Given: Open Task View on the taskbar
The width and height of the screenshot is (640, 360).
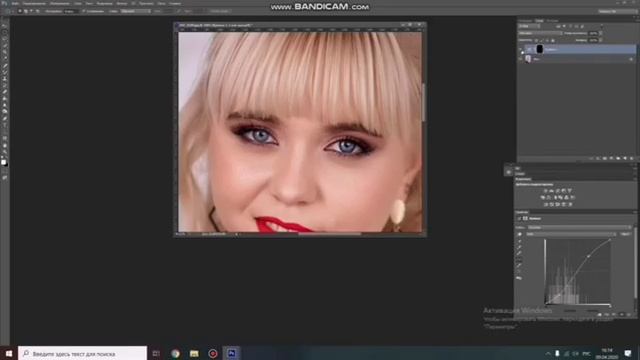Looking at the screenshot, I should point(156,353).
